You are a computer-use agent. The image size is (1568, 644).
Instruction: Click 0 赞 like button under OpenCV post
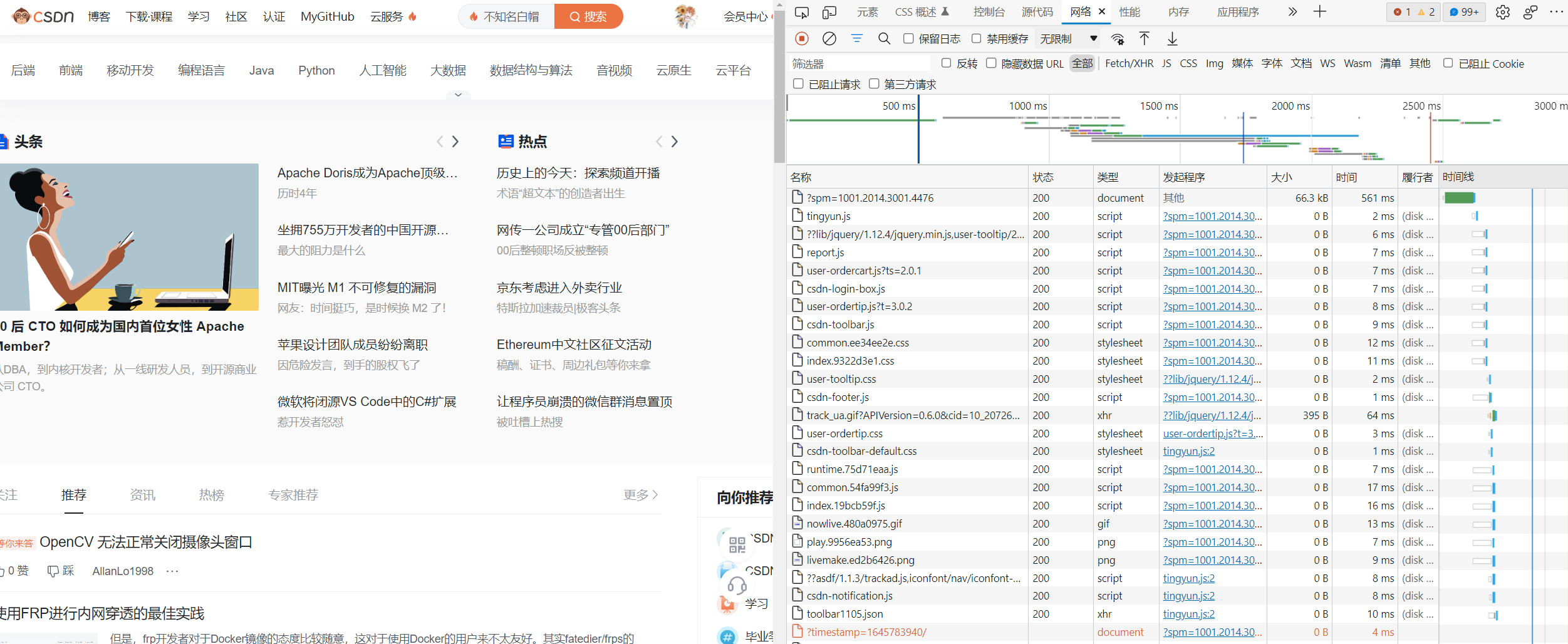pyautogui.click(x=15, y=571)
